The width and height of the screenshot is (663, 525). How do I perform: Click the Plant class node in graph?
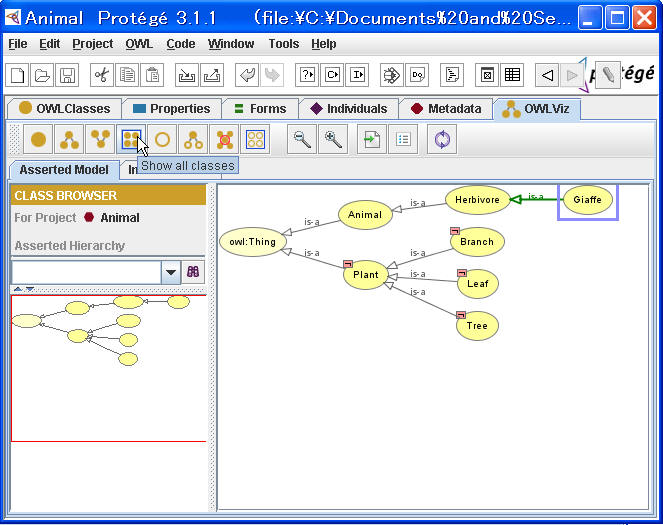pos(365,275)
